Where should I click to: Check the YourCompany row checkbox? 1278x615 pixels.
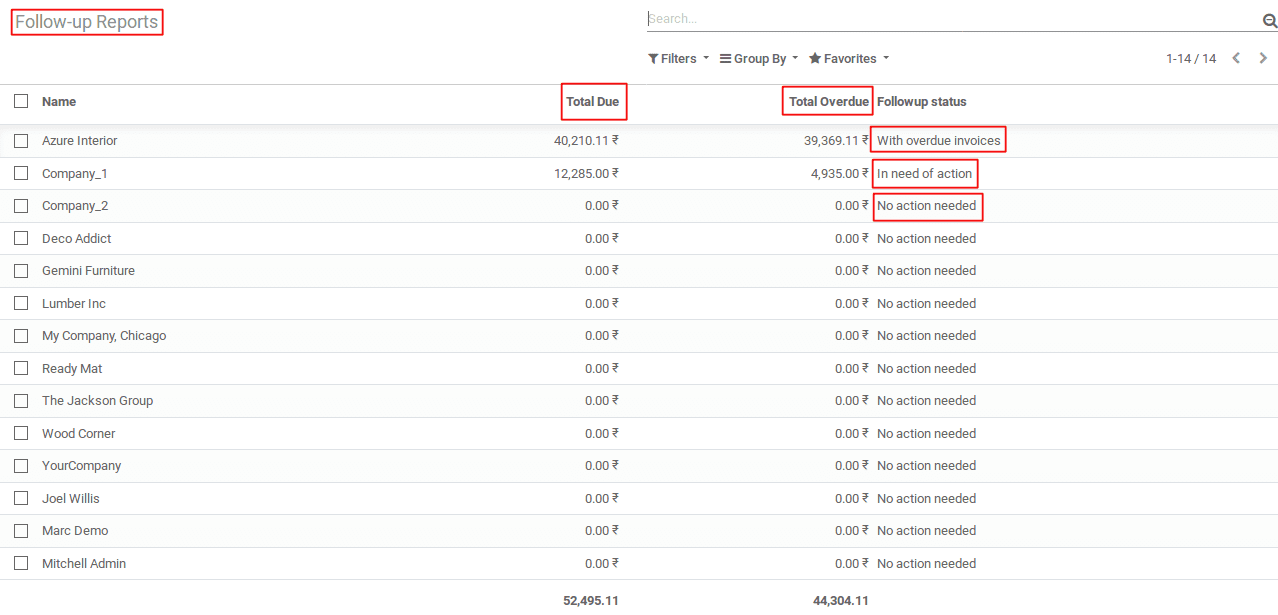coord(21,466)
